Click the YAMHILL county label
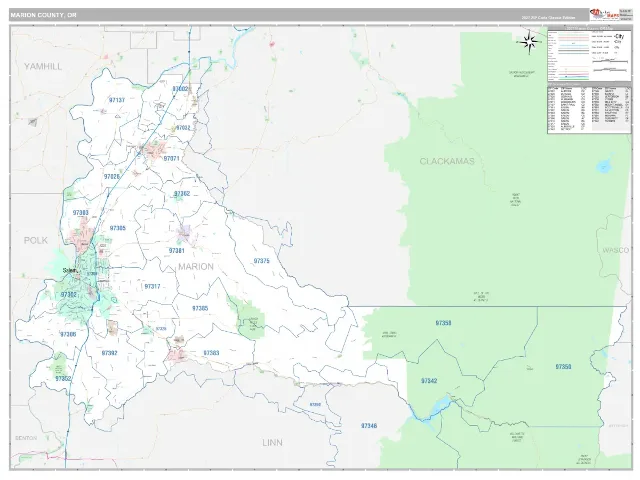This screenshot has height=480, width=640. [x=43, y=67]
